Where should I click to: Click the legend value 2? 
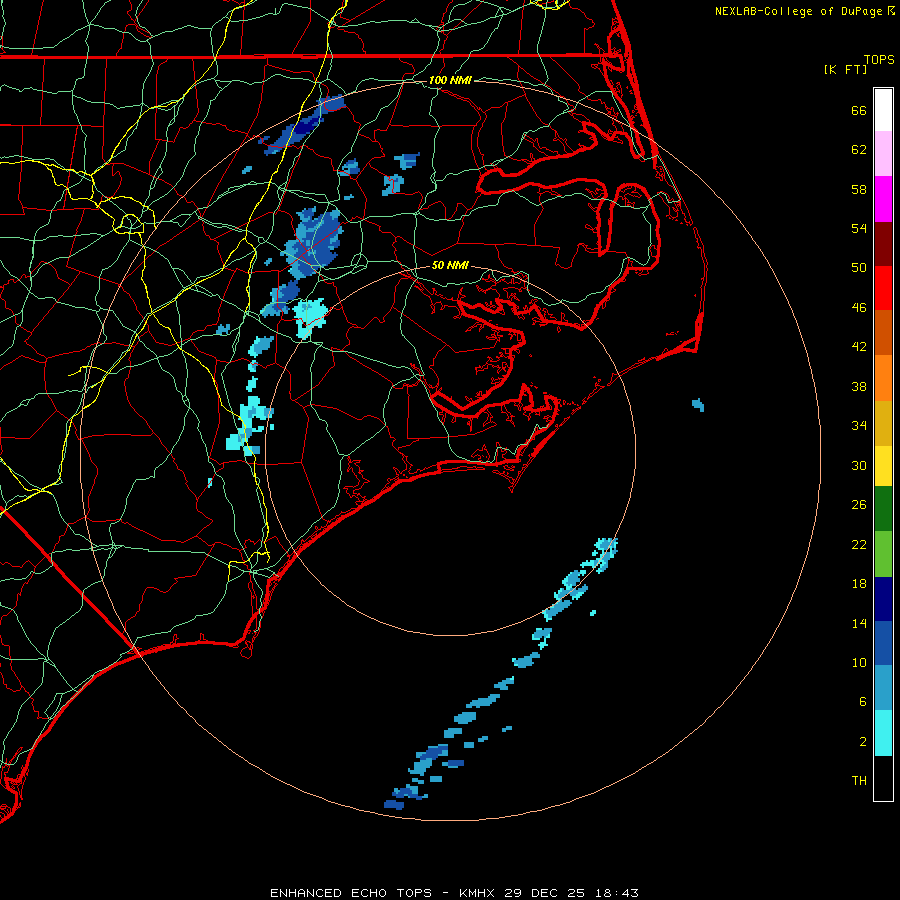(x=863, y=742)
